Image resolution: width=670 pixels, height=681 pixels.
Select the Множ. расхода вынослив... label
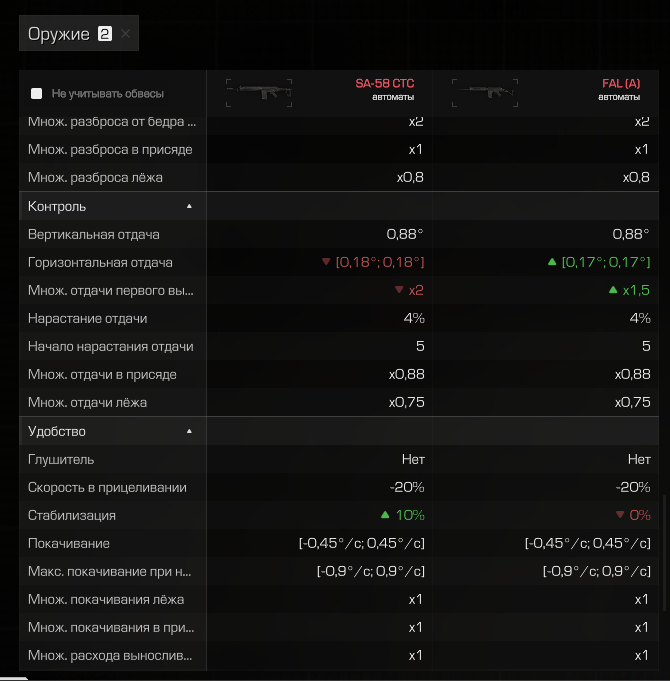point(110,655)
